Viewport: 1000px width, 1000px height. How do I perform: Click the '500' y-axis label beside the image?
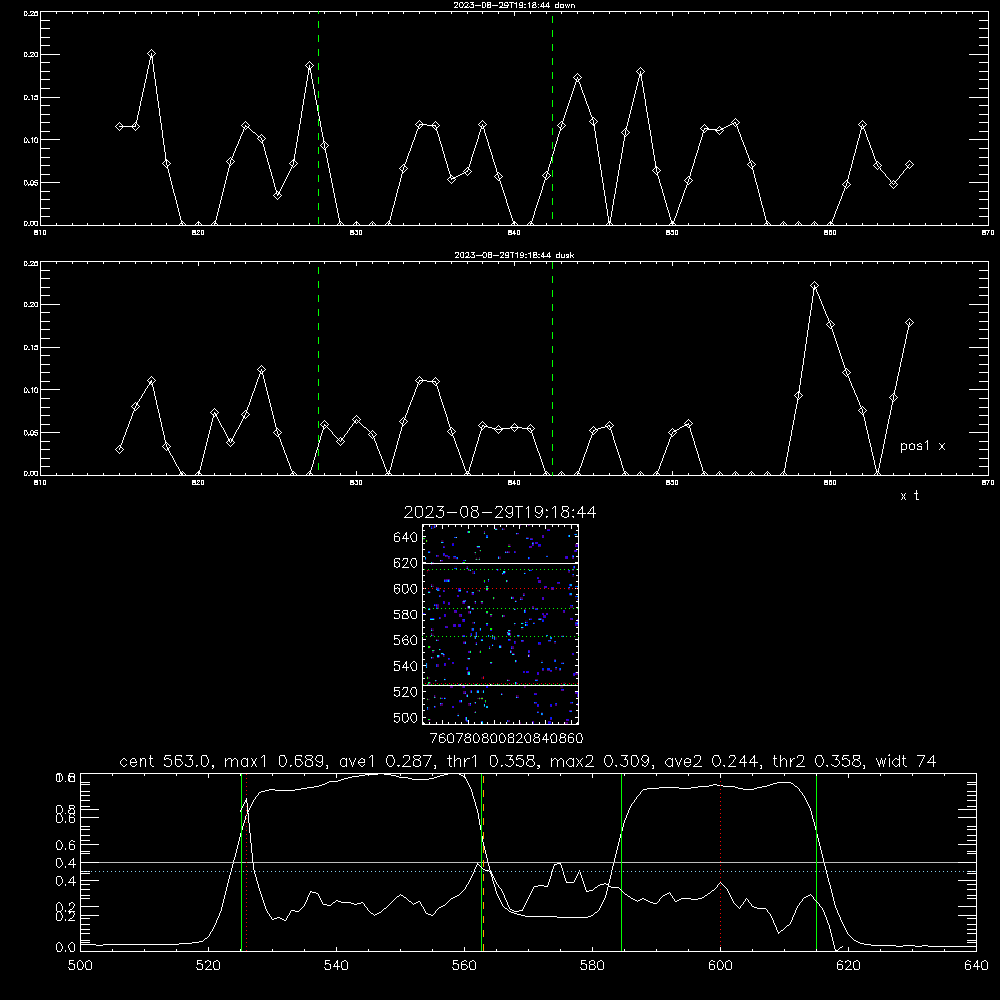pyautogui.click(x=406, y=718)
